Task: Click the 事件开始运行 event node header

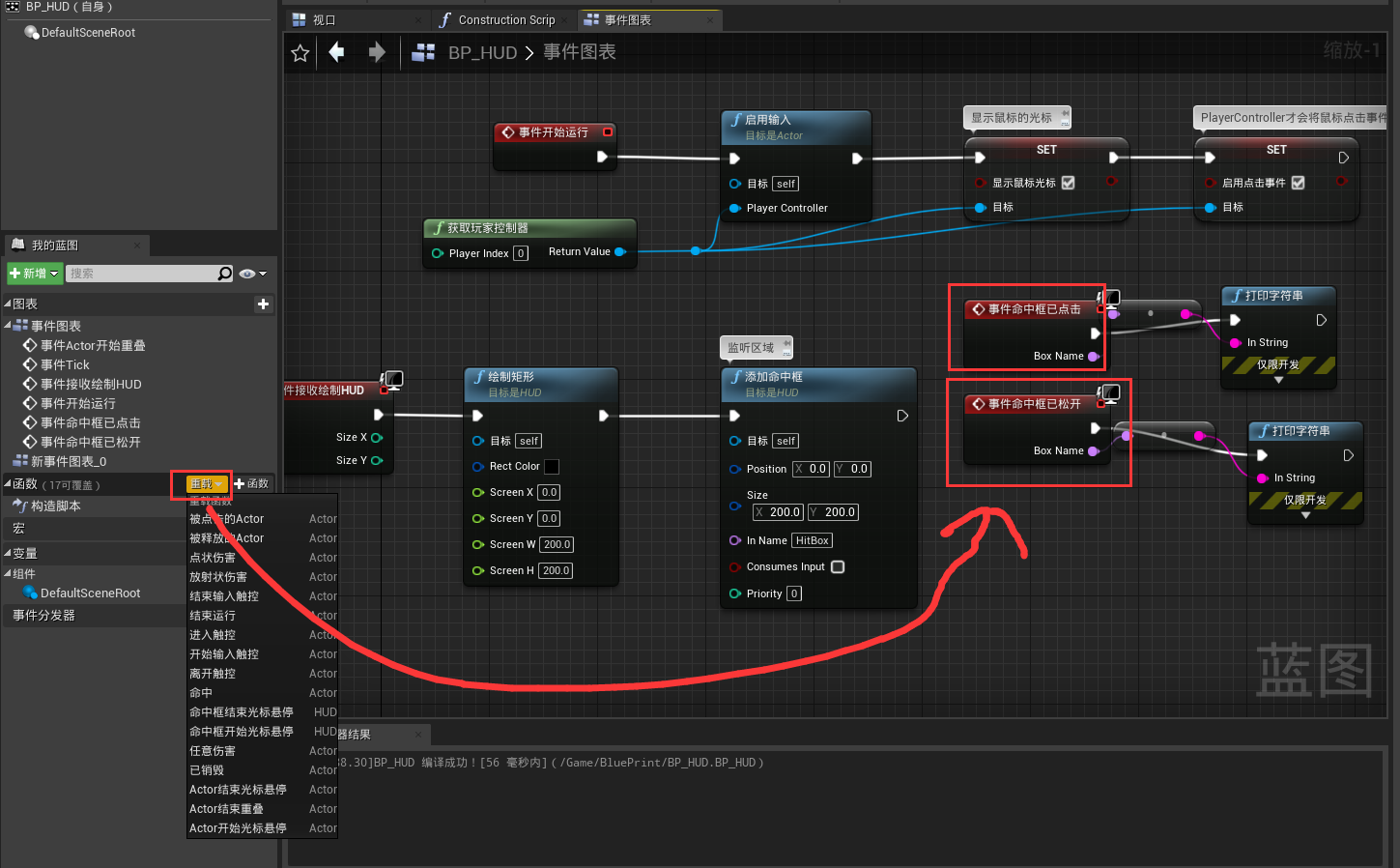Action: 554,132
